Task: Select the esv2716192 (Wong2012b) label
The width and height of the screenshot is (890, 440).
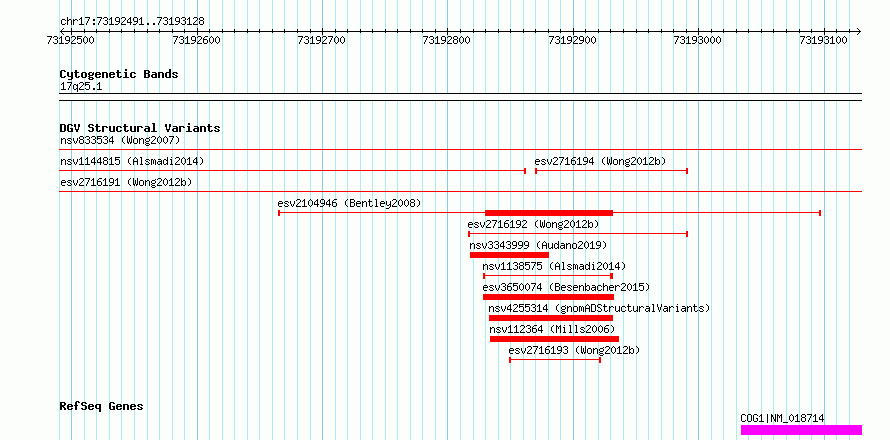Action: (533, 224)
